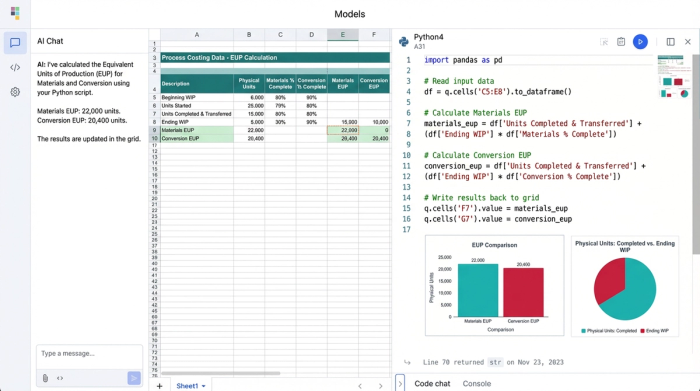Click the teal Materials EUP bar
700x391 pixels.
478,290
